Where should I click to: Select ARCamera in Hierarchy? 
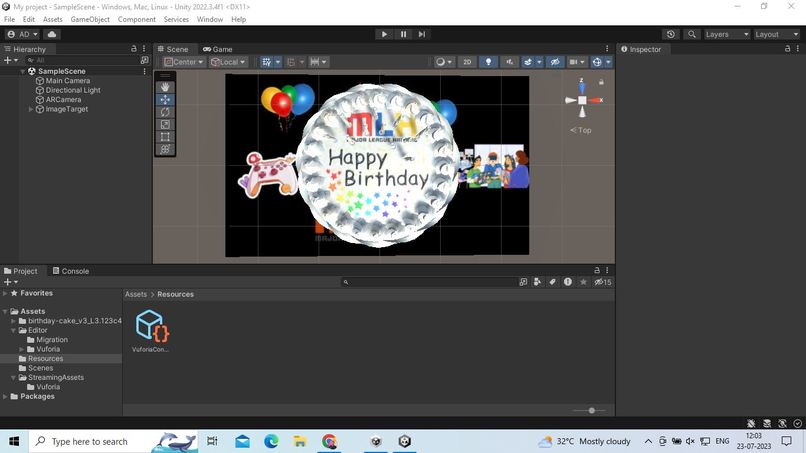[x=63, y=100]
